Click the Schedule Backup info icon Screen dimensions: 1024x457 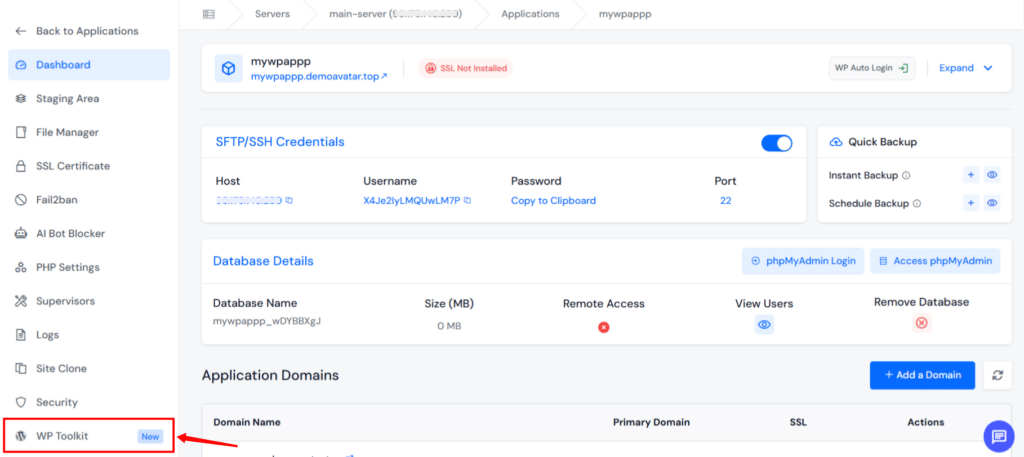point(917,204)
